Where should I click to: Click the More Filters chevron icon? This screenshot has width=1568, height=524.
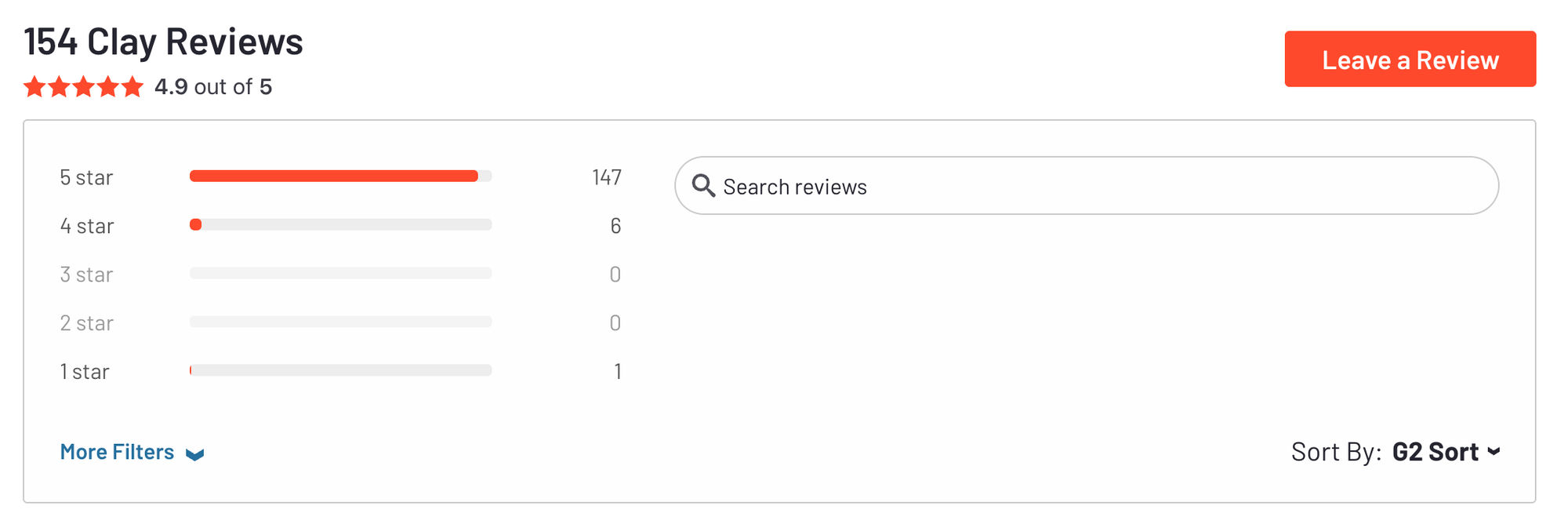(195, 454)
